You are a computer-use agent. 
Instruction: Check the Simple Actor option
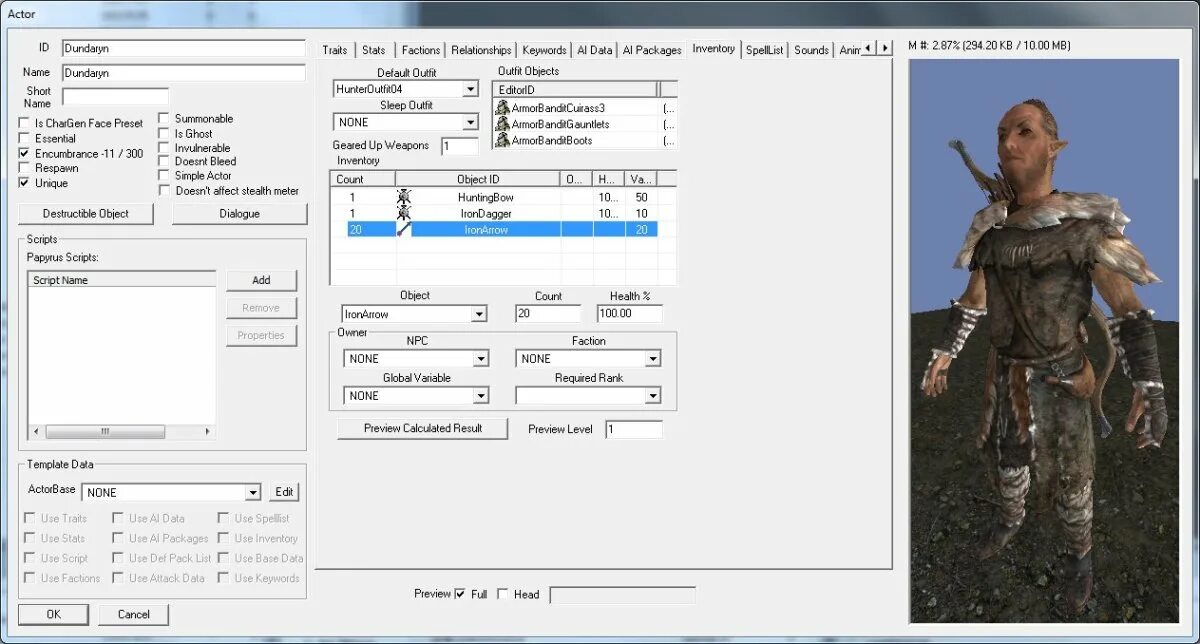164,176
